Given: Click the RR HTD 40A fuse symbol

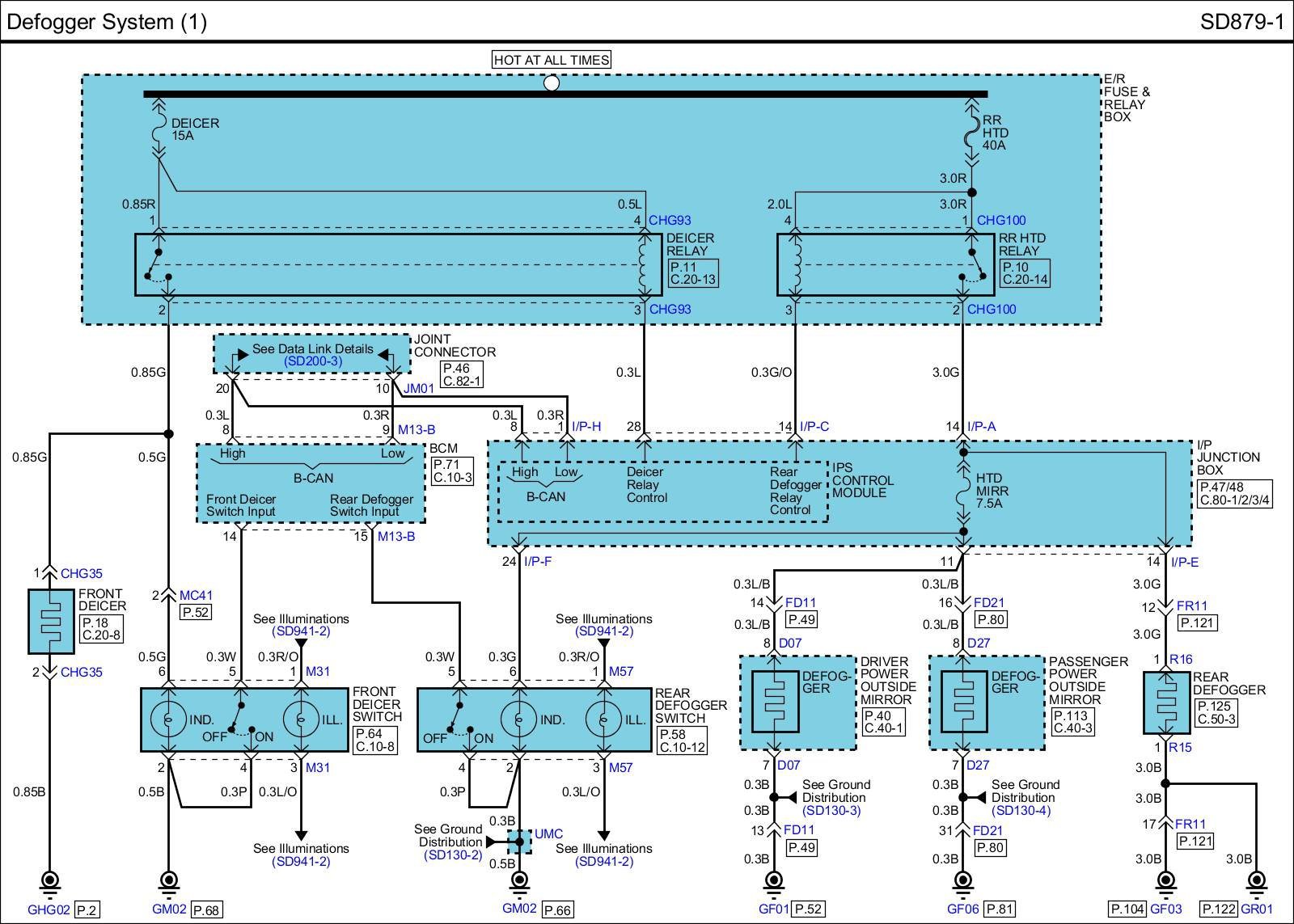Looking at the screenshot, I should coord(971,133).
